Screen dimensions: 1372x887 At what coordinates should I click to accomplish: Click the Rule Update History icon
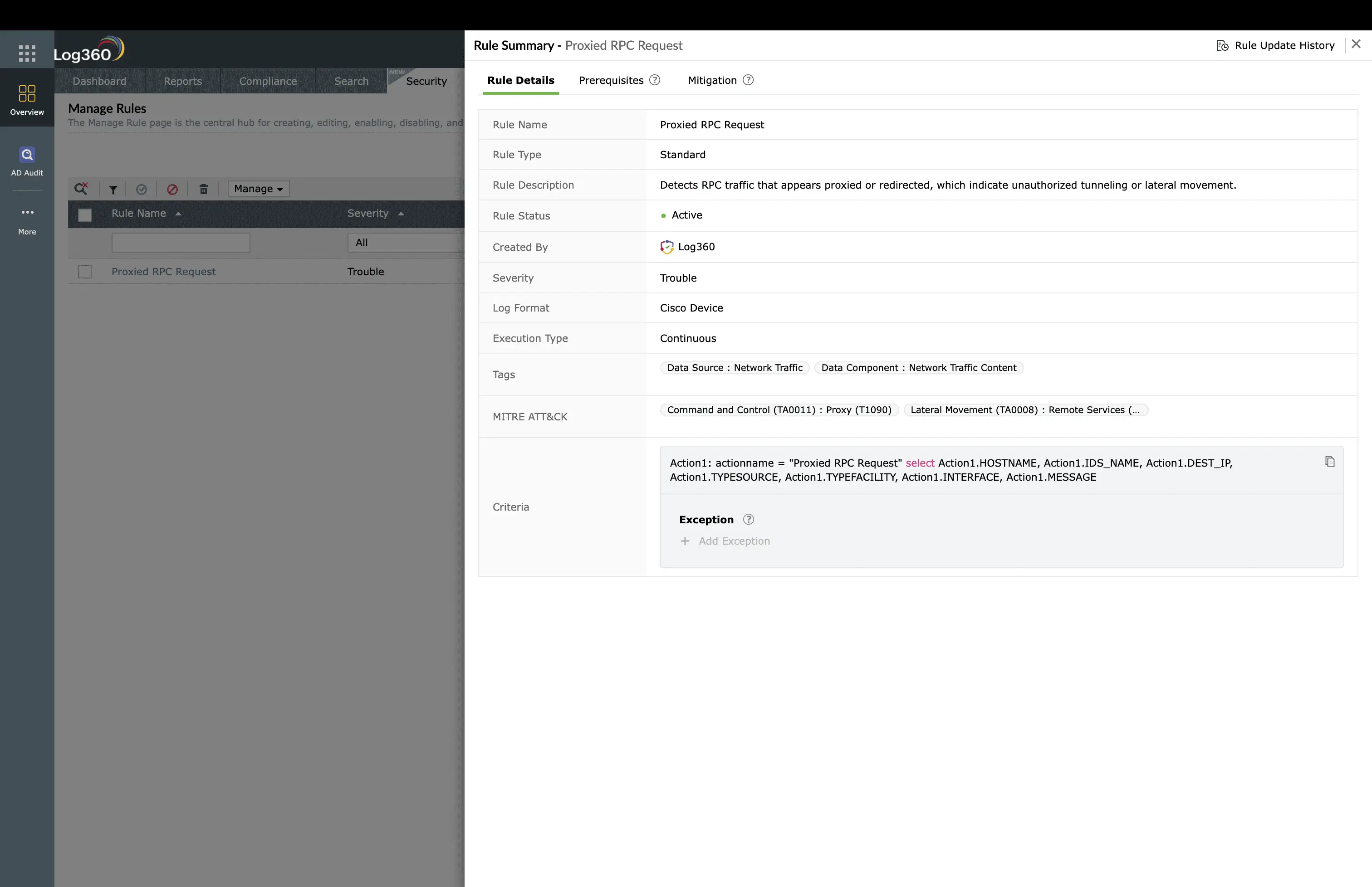[1222, 45]
